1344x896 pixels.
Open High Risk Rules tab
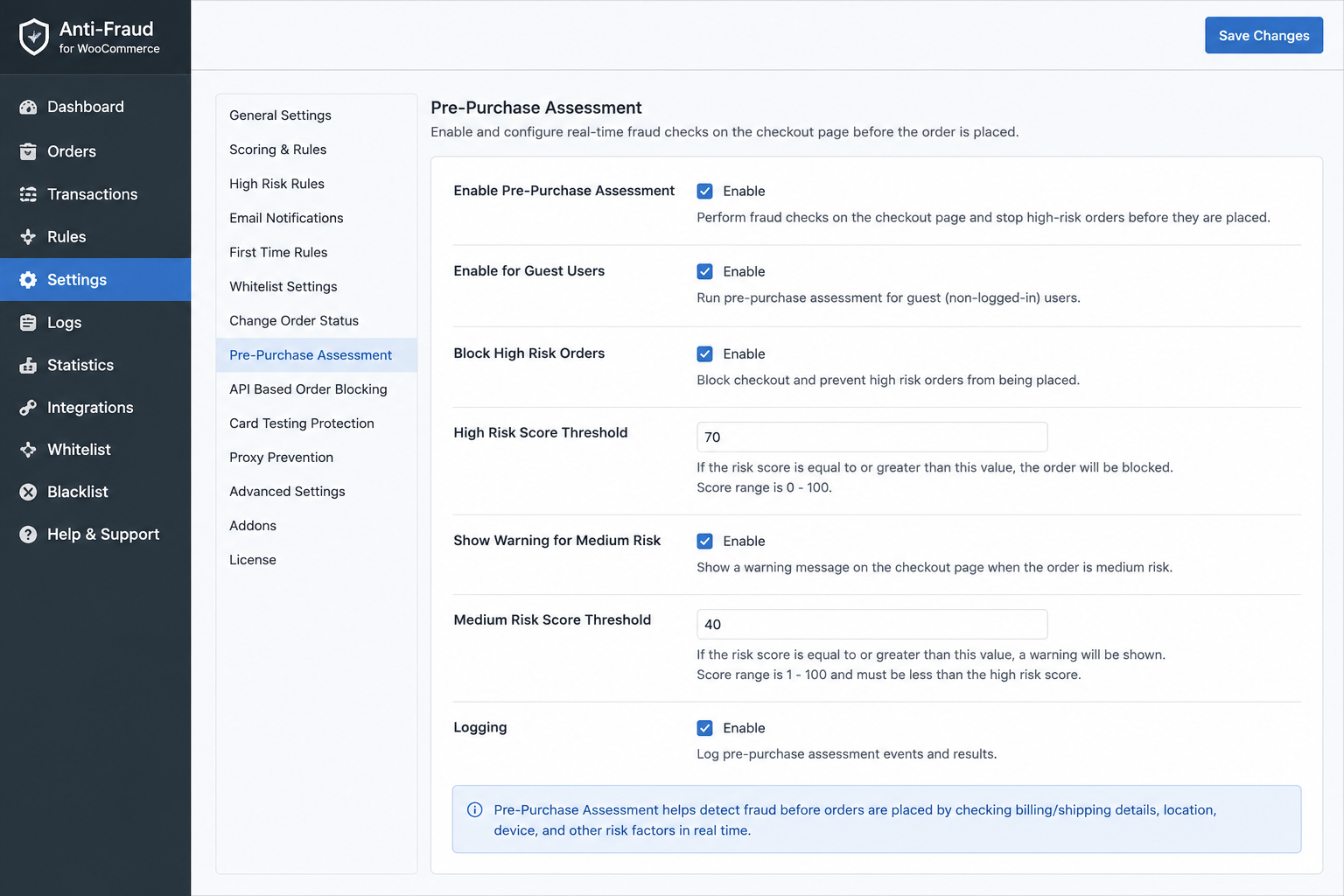click(317, 184)
